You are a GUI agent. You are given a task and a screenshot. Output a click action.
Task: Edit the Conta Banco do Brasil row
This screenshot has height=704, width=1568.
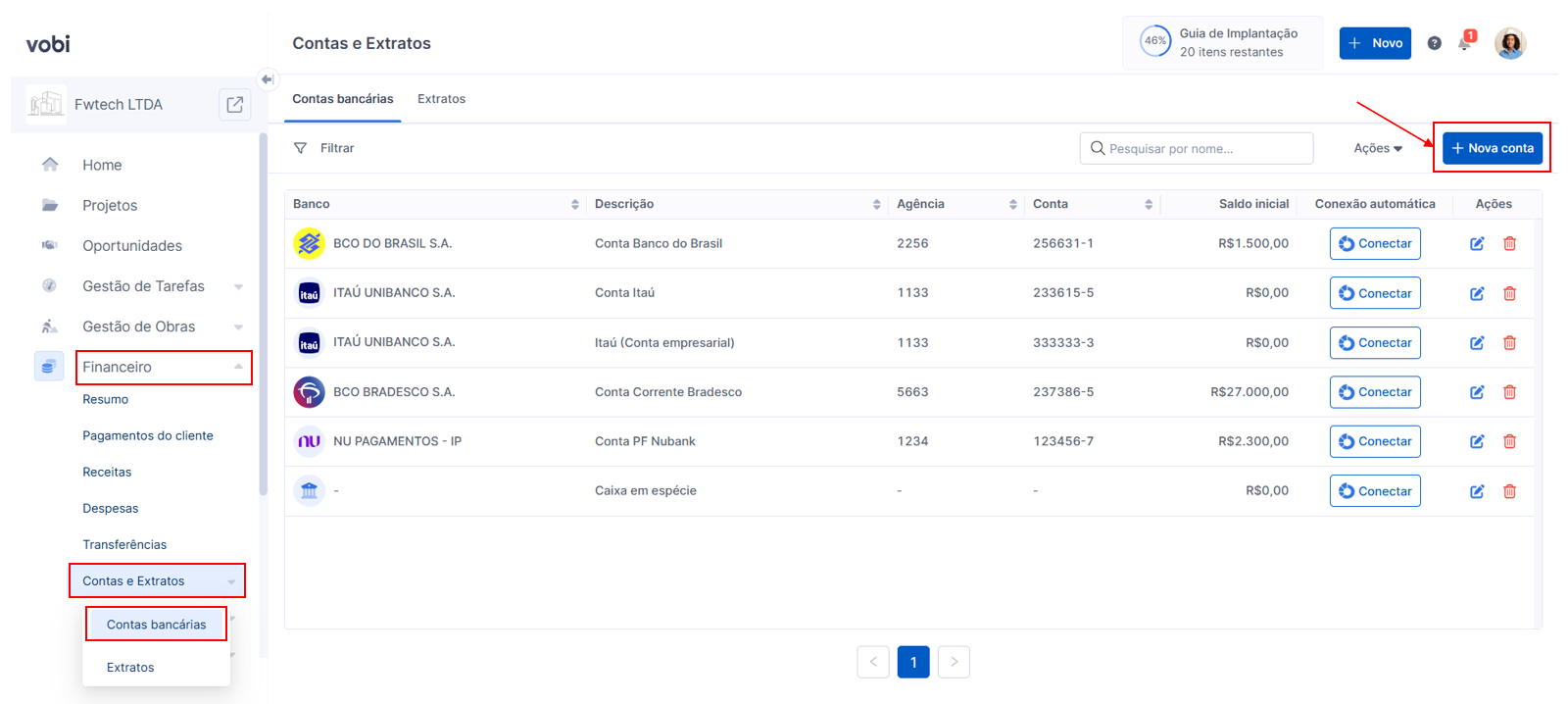(x=1477, y=244)
